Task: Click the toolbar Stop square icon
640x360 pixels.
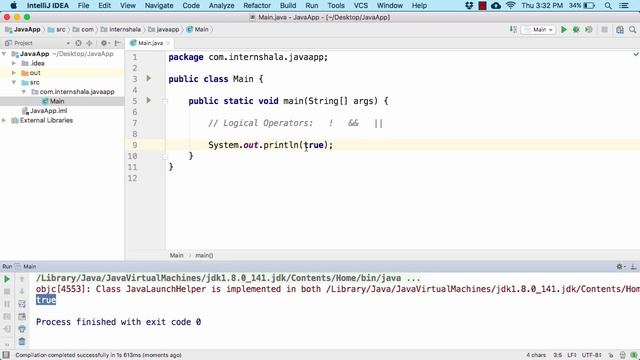Action: [x=604, y=29]
